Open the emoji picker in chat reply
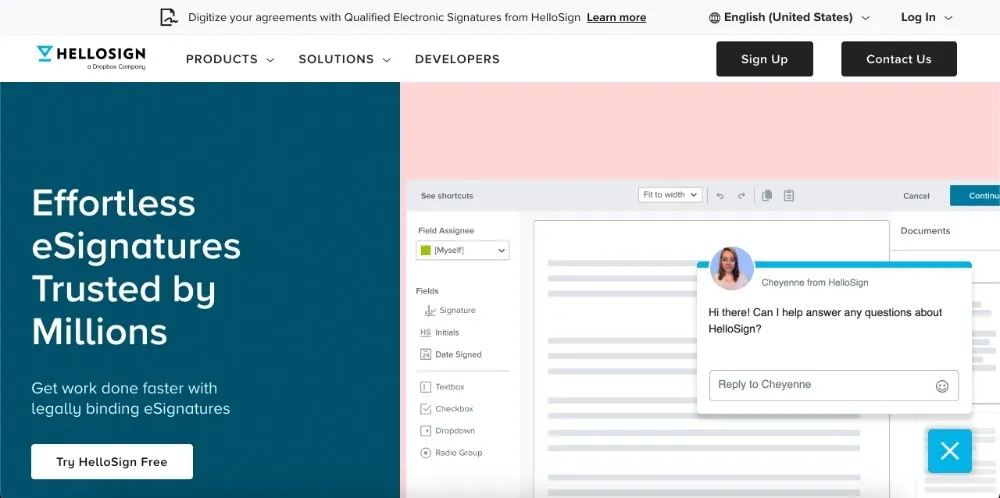The image size is (1000, 498). pos(942,386)
